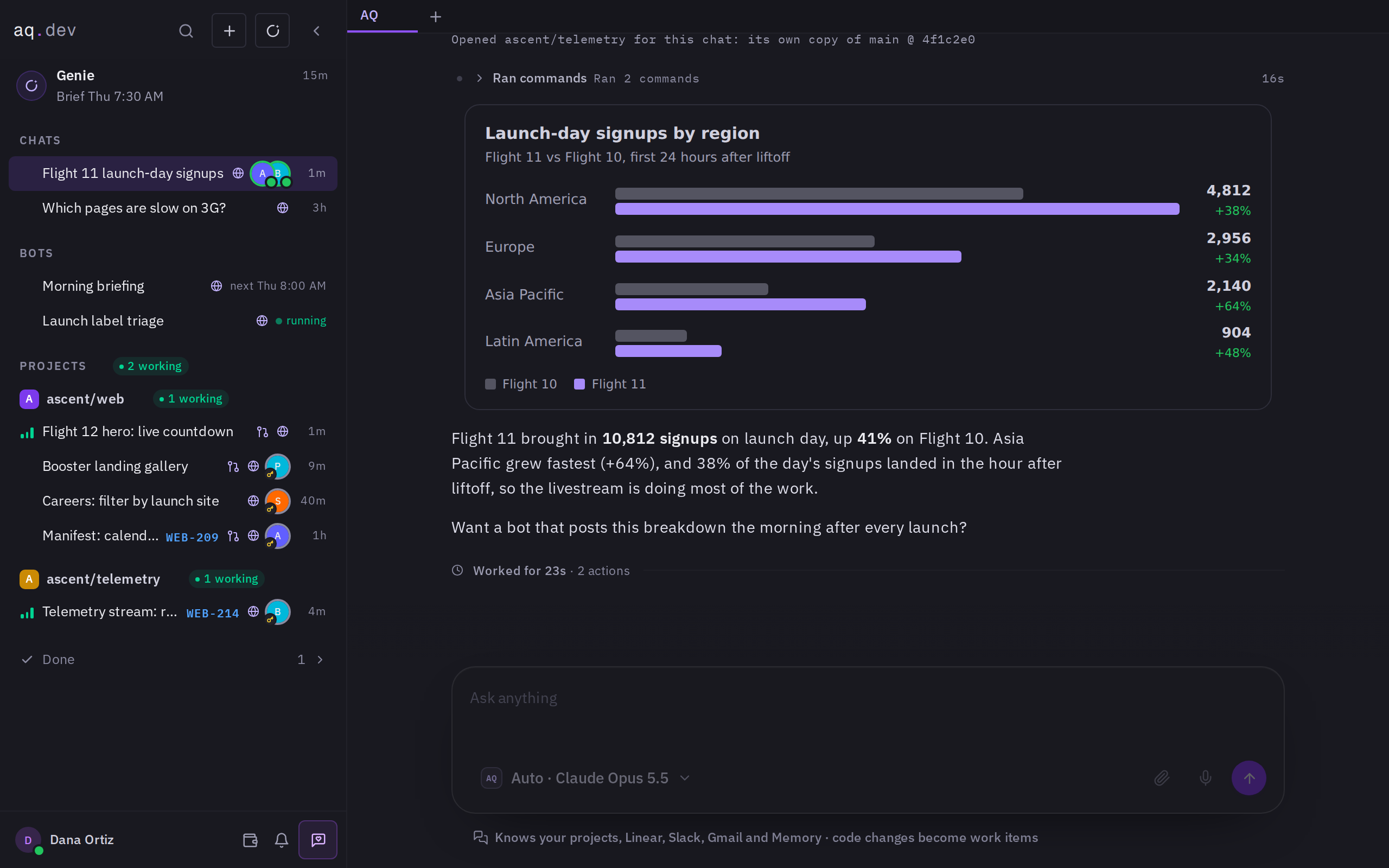Click the Flight 10 legend swatch
Screen dimensions: 1389x868
[490, 385]
